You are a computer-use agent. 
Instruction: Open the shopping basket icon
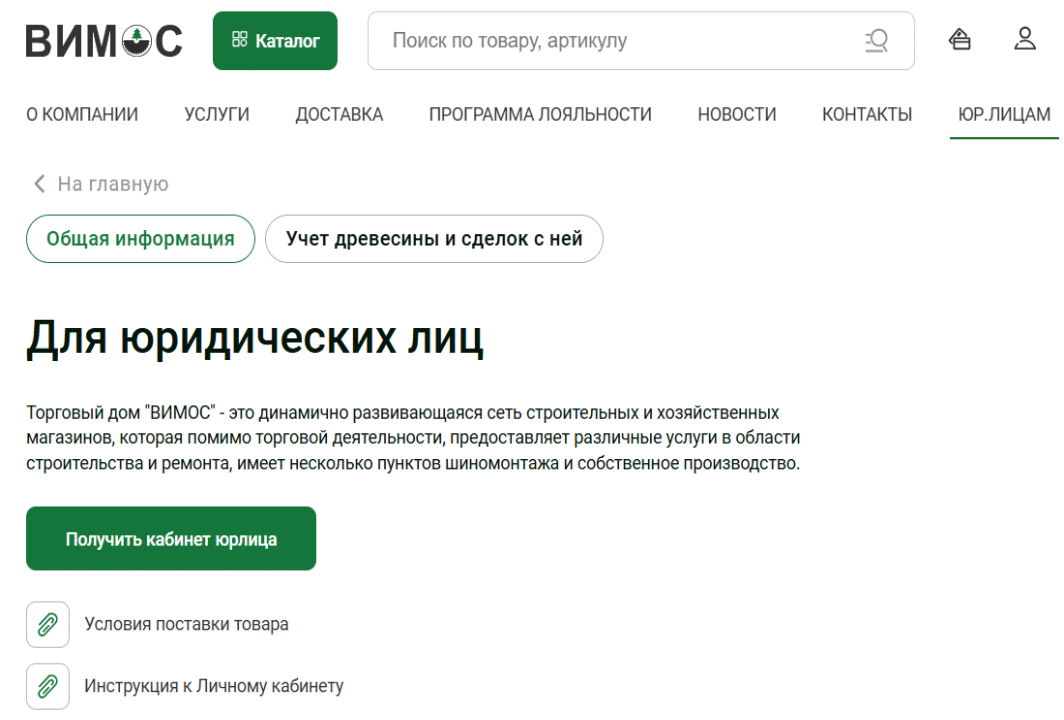pyautogui.click(x=960, y=40)
